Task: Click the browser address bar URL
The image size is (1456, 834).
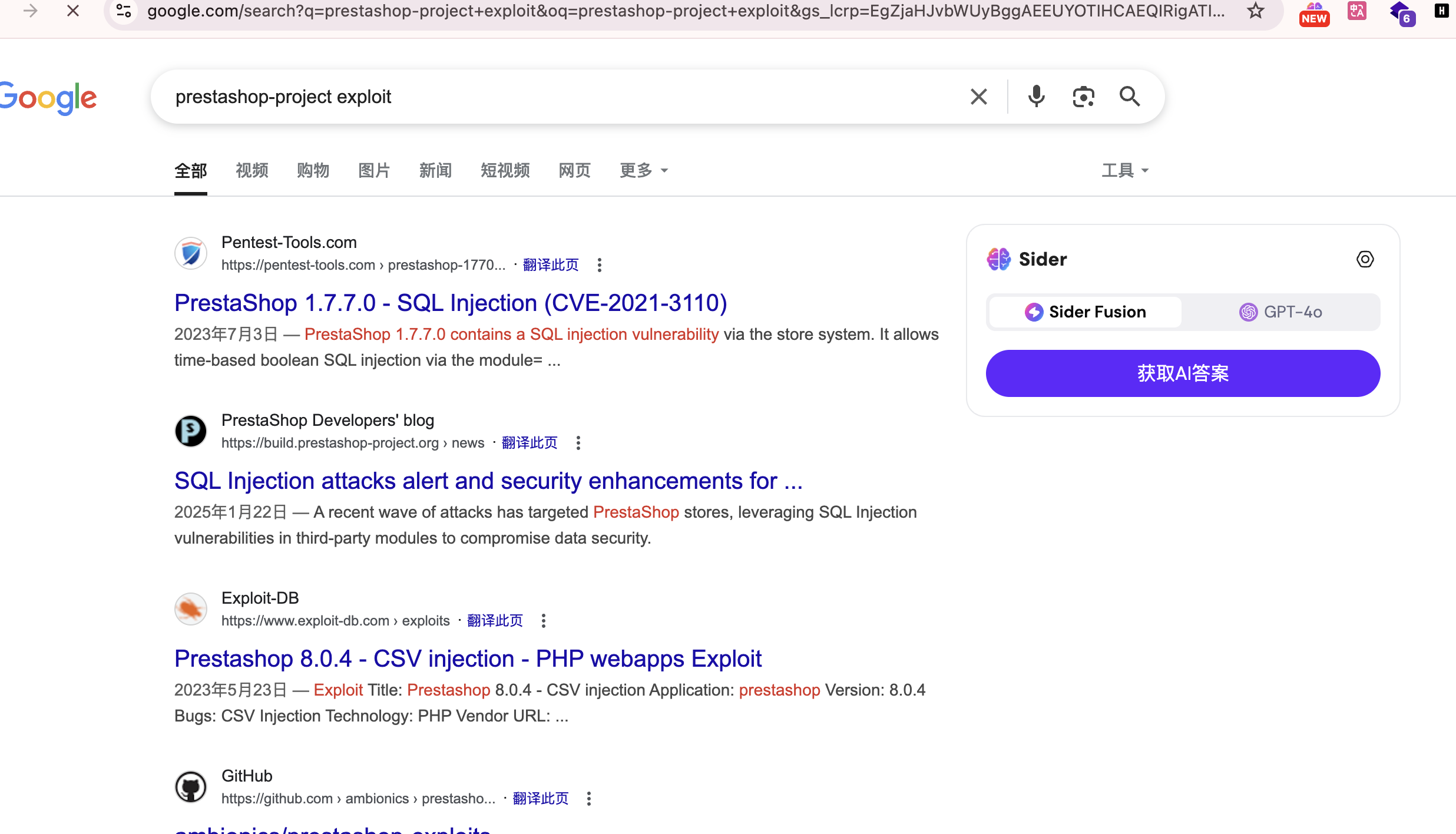Action: (686, 11)
